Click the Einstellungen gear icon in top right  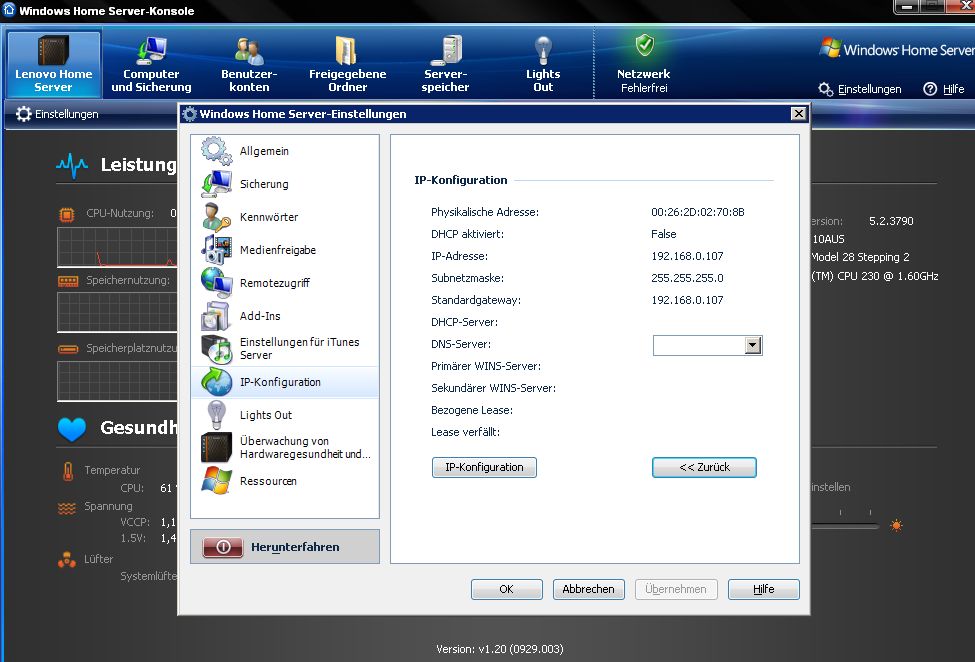(x=826, y=89)
